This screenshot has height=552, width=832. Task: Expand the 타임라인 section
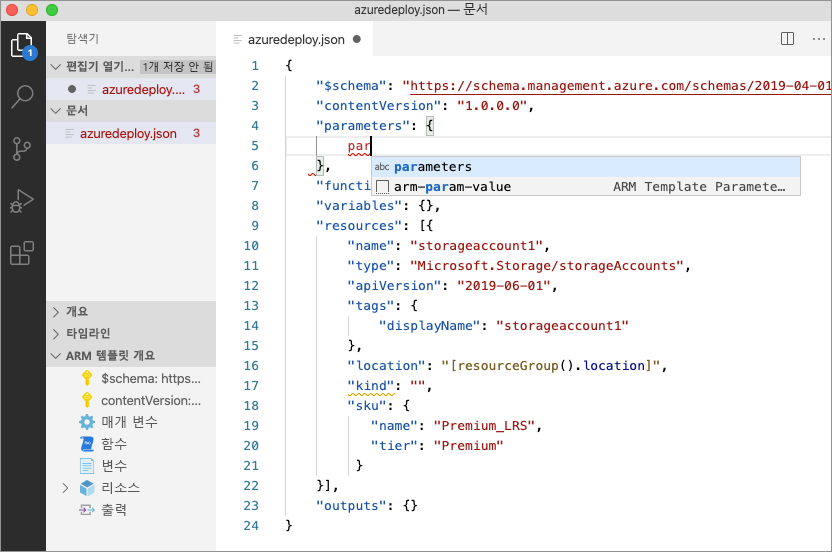[56, 333]
